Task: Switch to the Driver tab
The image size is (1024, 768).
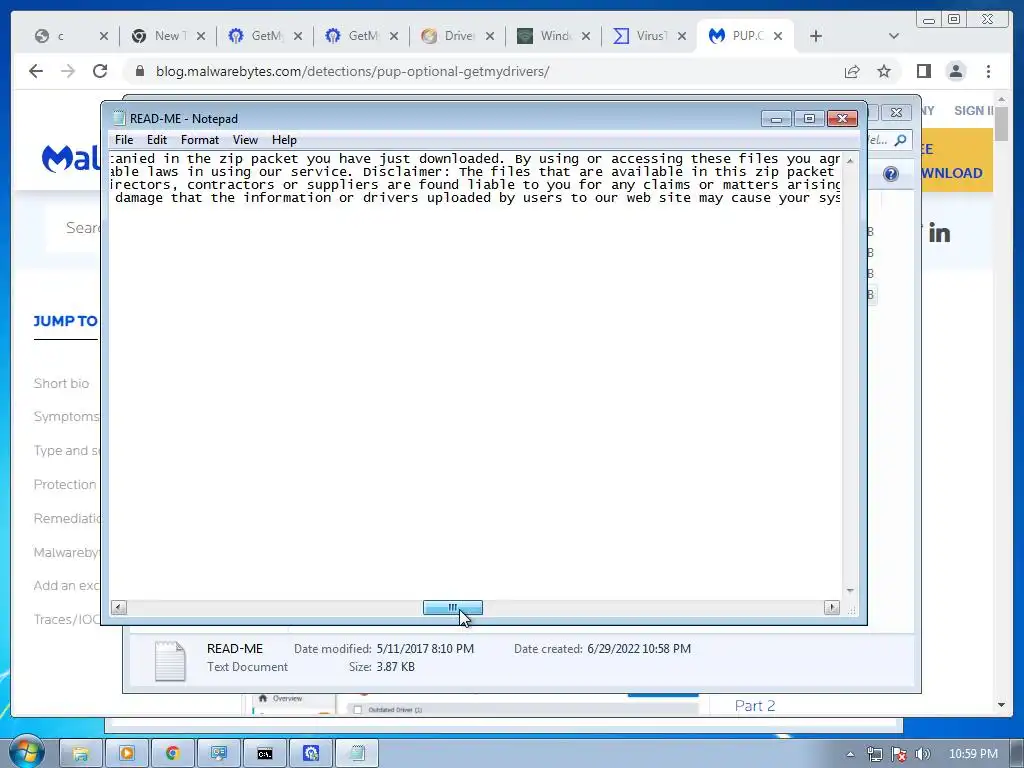Action: pos(449,36)
